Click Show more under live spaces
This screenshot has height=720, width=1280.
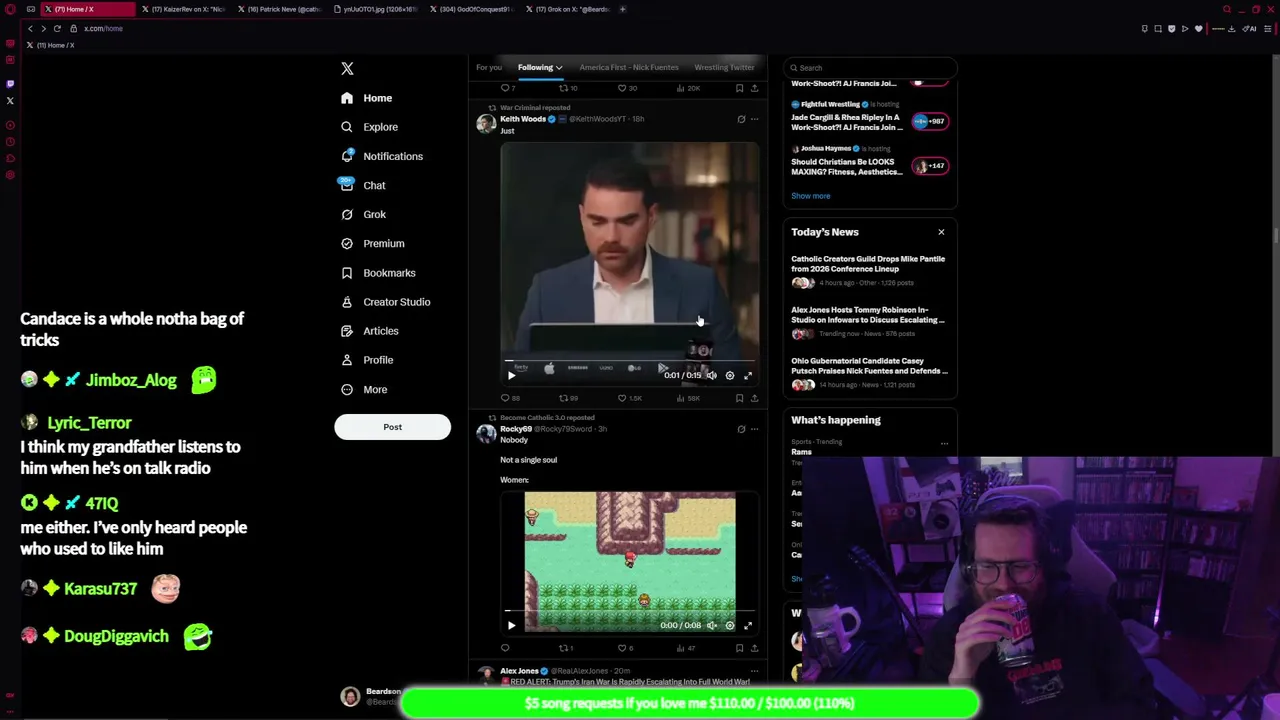(811, 196)
